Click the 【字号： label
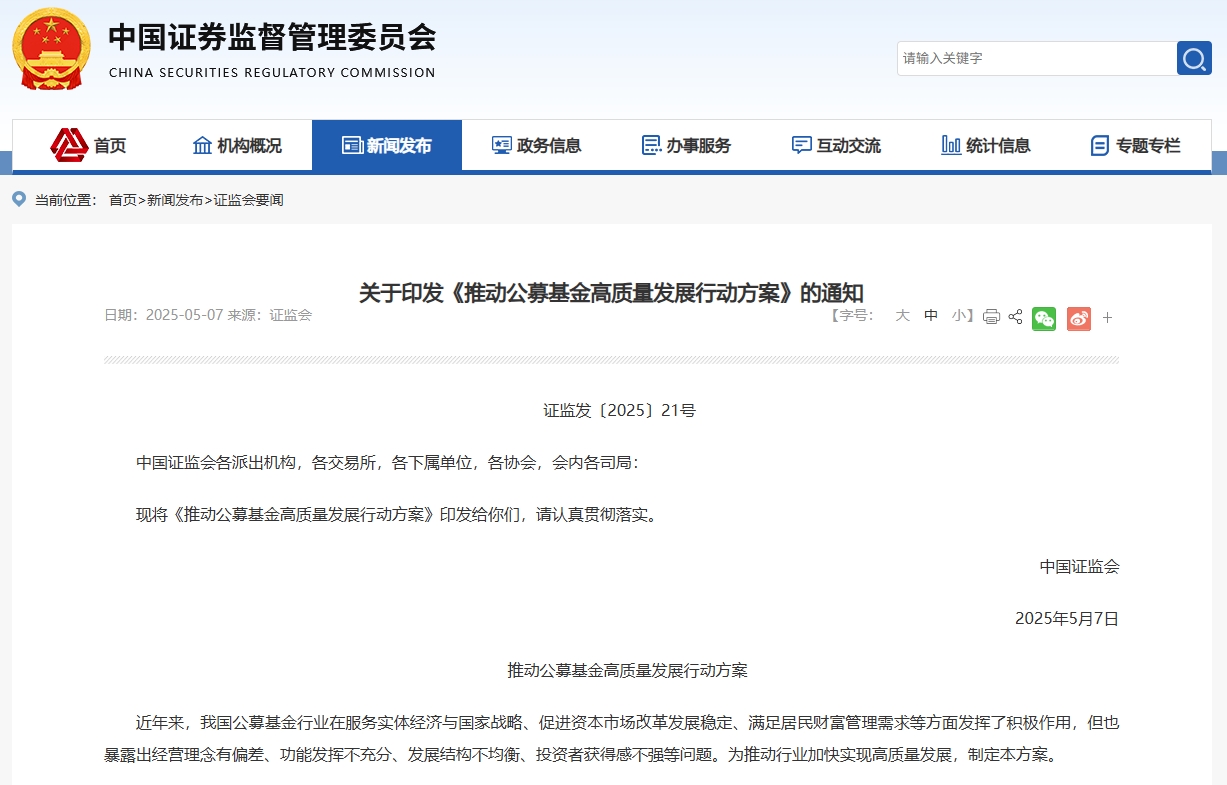 pyautogui.click(x=852, y=315)
